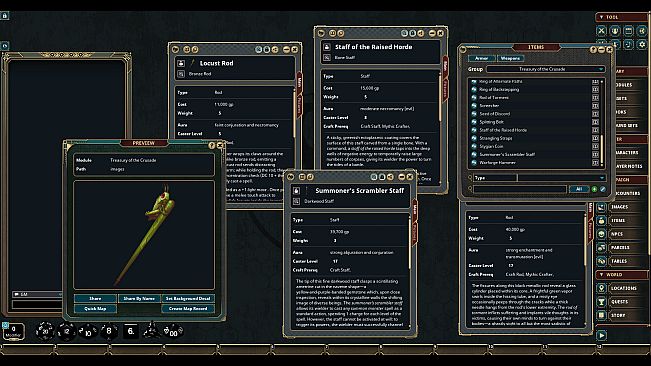651x366 pixels.
Task: Open the Quests sidebar icon
Action: (x=601, y=302)
